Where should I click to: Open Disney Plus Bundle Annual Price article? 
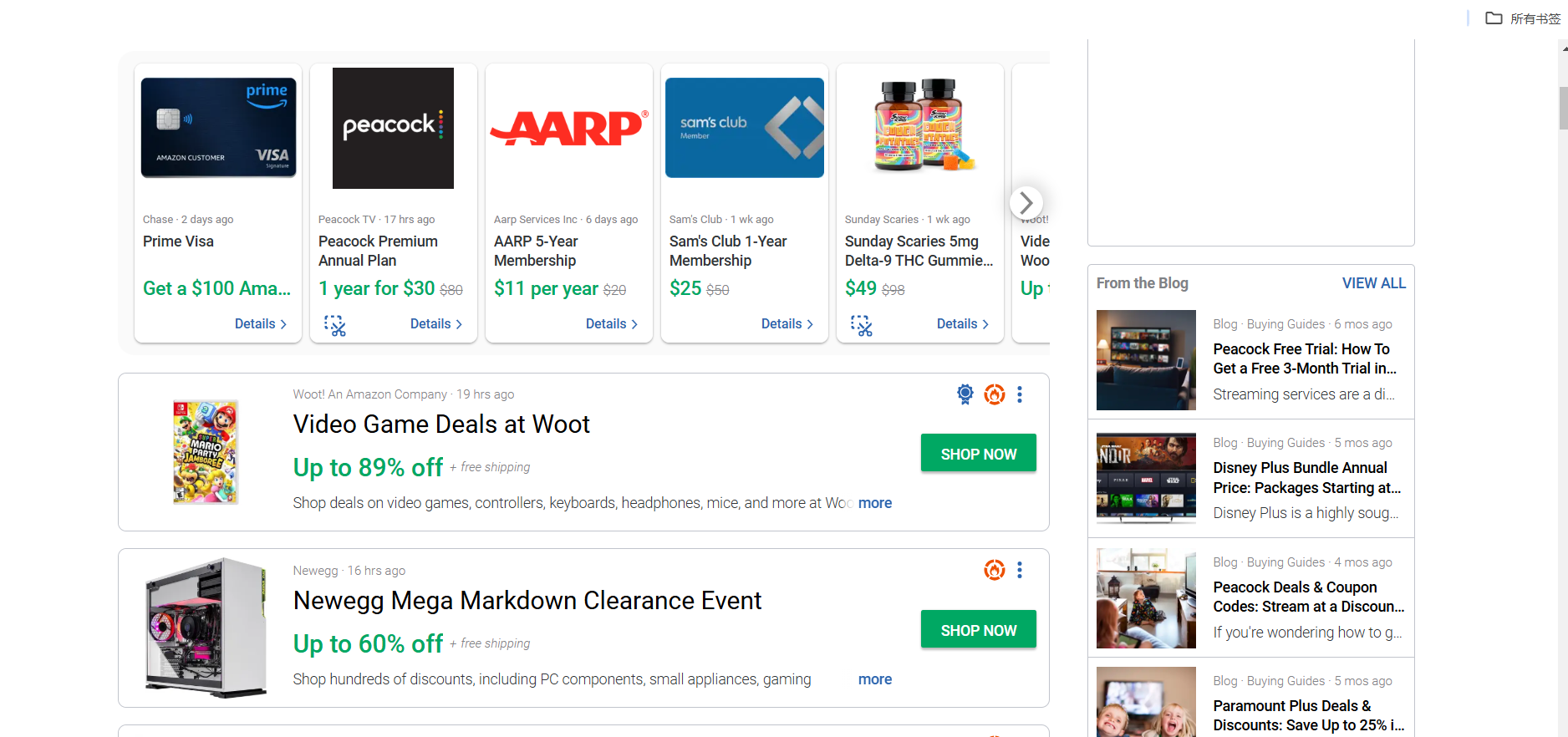pos(1307,478)
